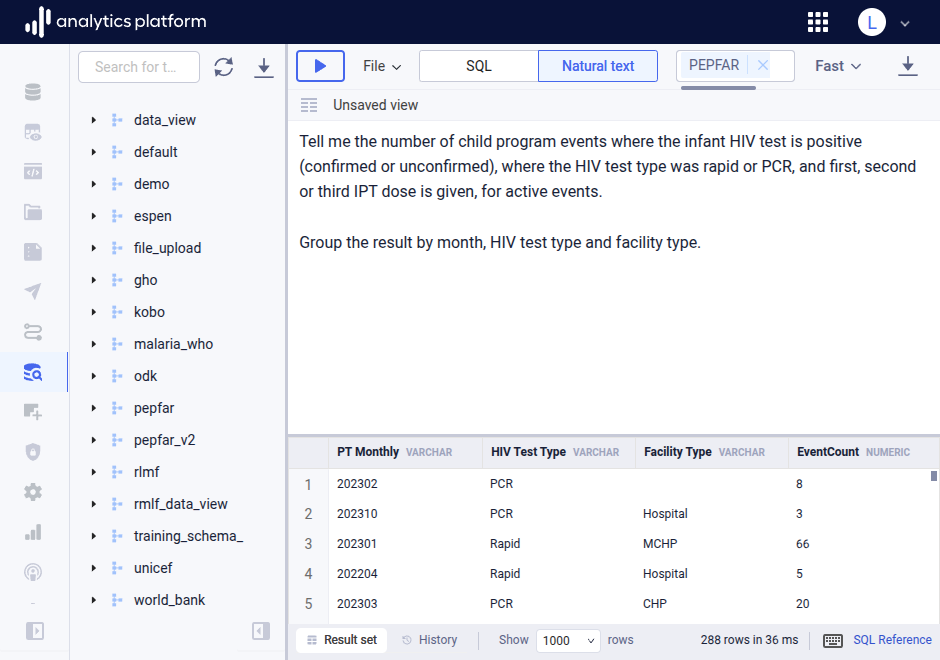Viewport: 940px width, 660px height.
Task: Open the folder sidebar icon
Action: 33,212
